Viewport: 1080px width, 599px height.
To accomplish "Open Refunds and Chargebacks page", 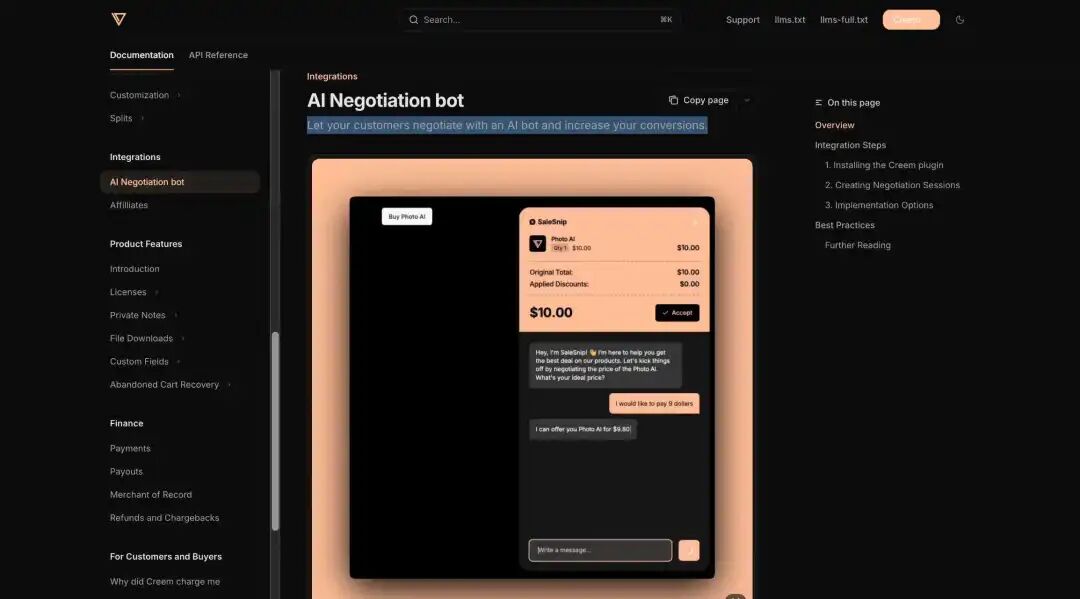I will click(165, 518).
